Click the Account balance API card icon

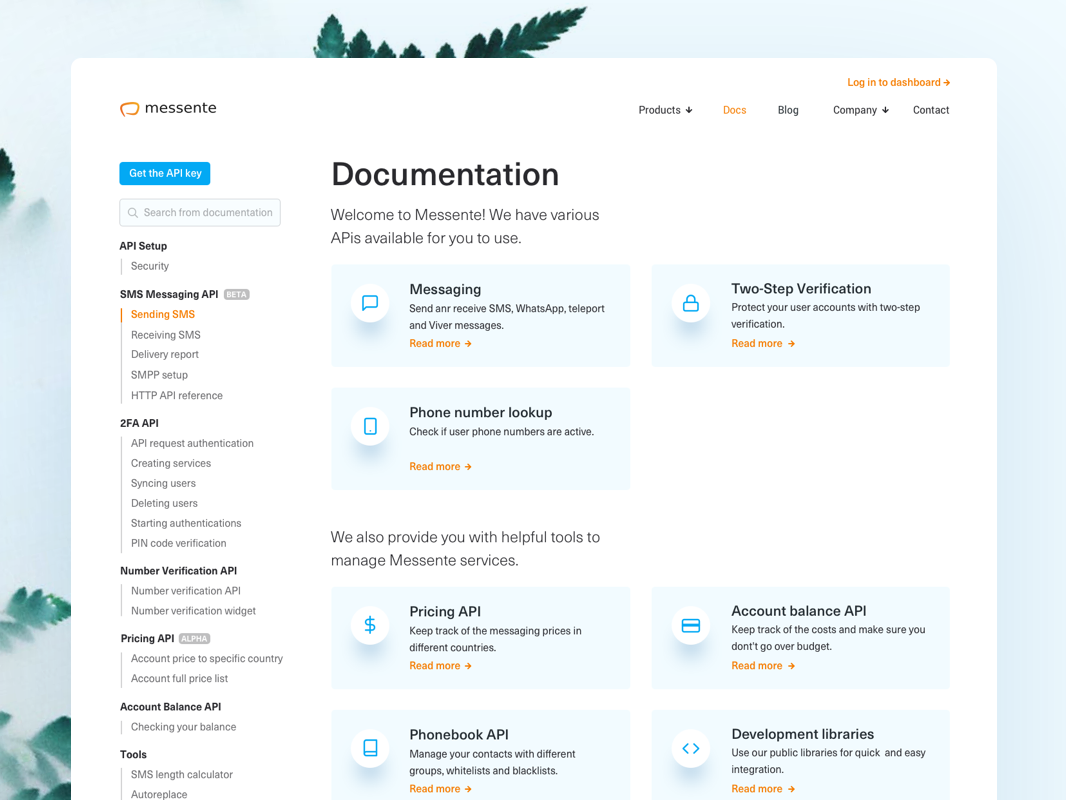691,625
